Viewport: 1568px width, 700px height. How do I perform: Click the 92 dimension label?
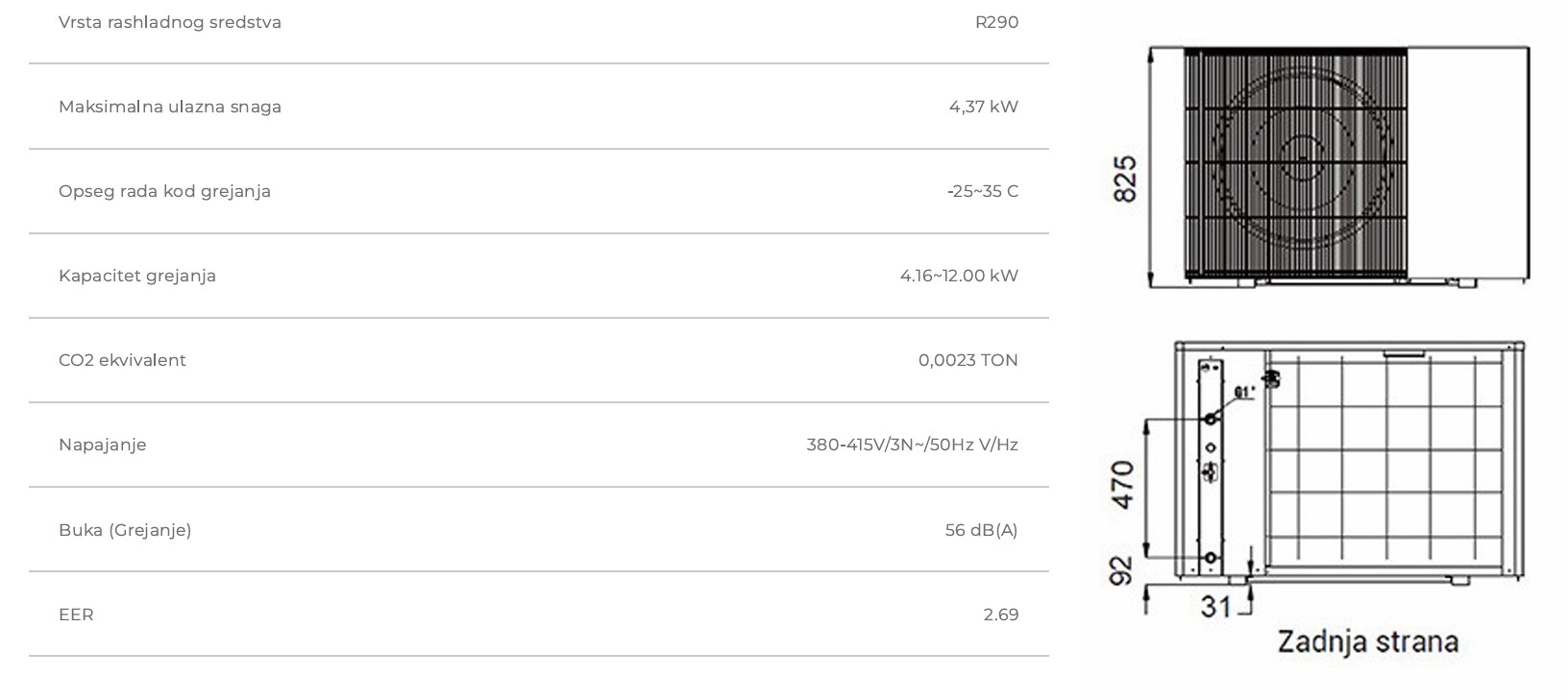(1121, 570)
